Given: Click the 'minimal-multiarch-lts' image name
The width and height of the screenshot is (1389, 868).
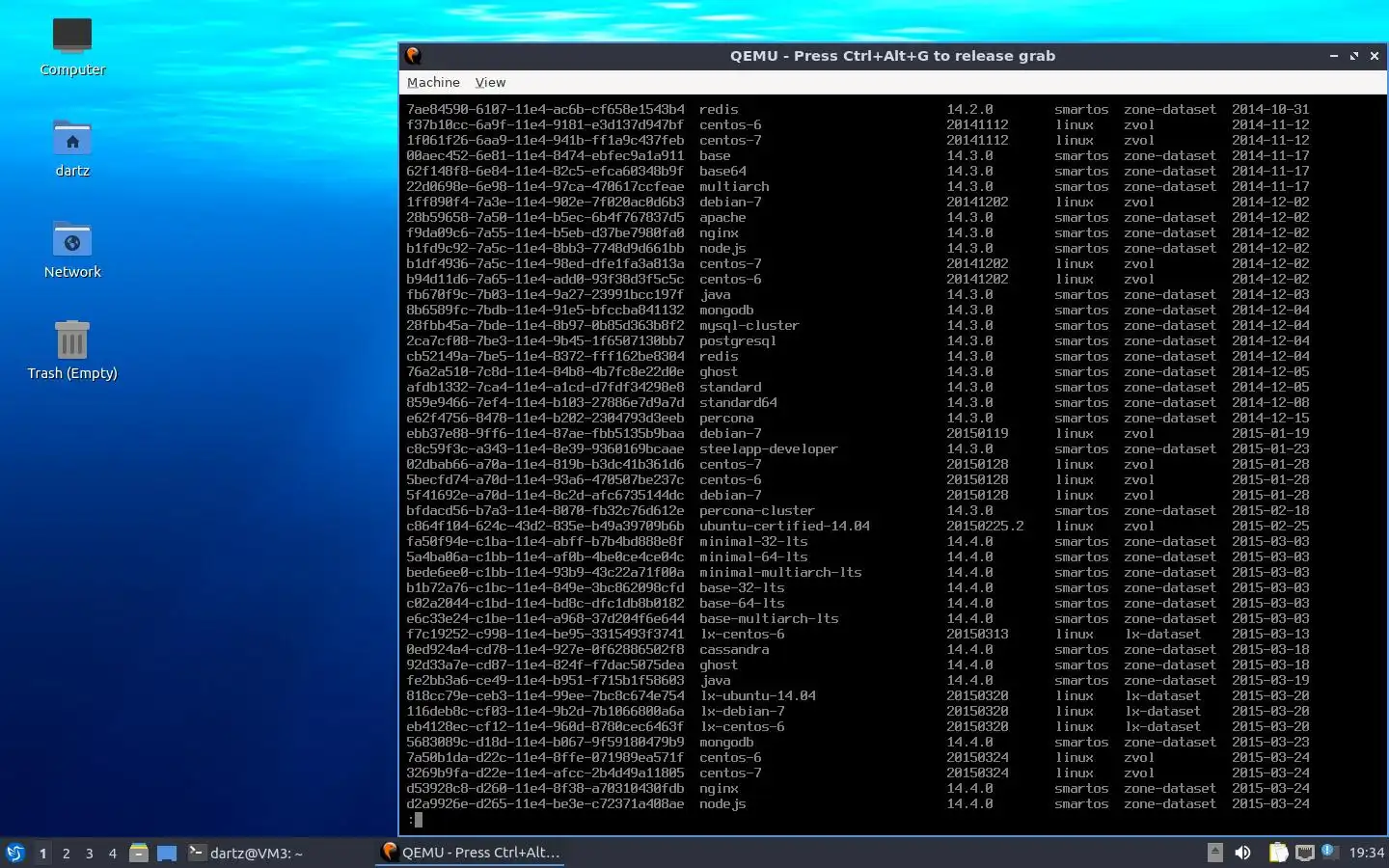Looking at the screenshot, I should [x=780, y=572].
